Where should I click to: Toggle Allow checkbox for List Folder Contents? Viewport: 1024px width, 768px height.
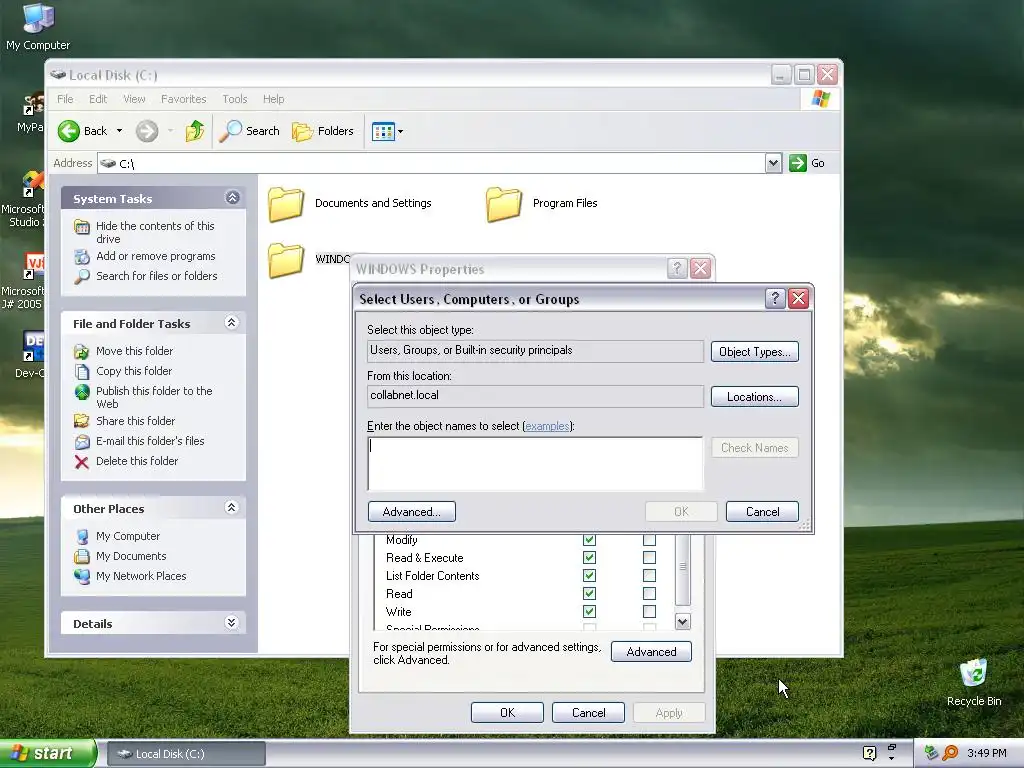point(589,576)
